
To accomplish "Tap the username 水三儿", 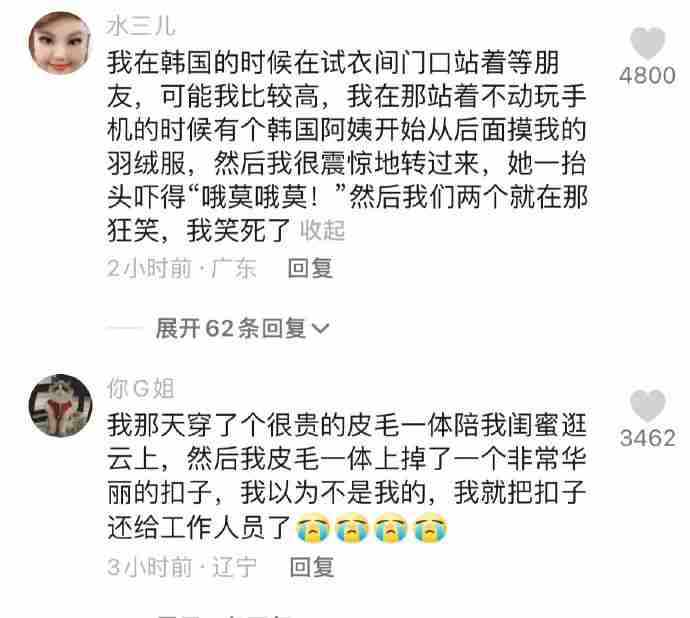I will pyautogui.click(x=141, y=26).
